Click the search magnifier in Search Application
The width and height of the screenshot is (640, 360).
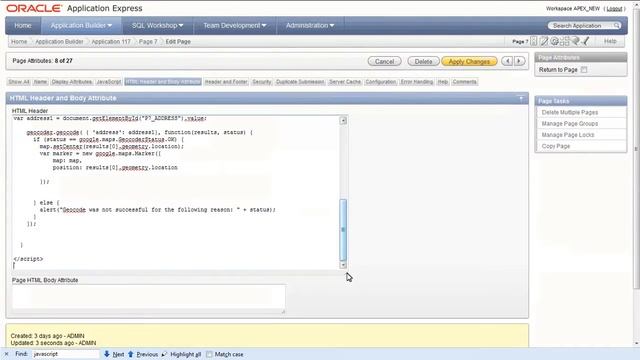(616, 26)
